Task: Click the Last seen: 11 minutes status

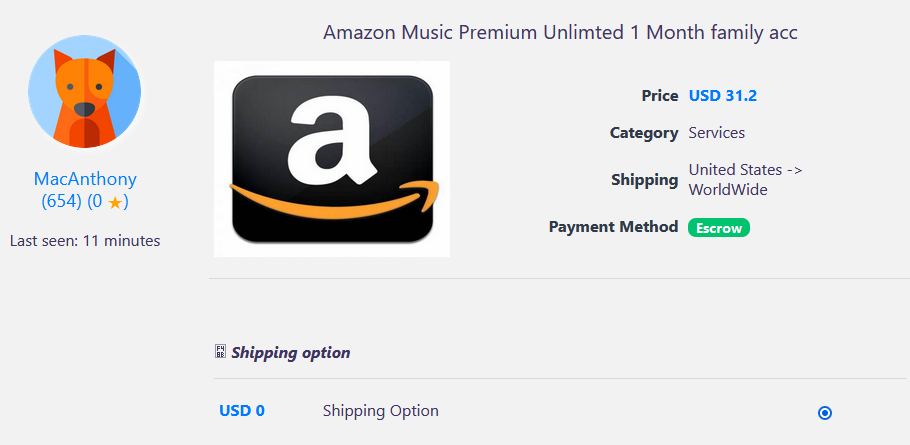Action: [x=85, y=240]
